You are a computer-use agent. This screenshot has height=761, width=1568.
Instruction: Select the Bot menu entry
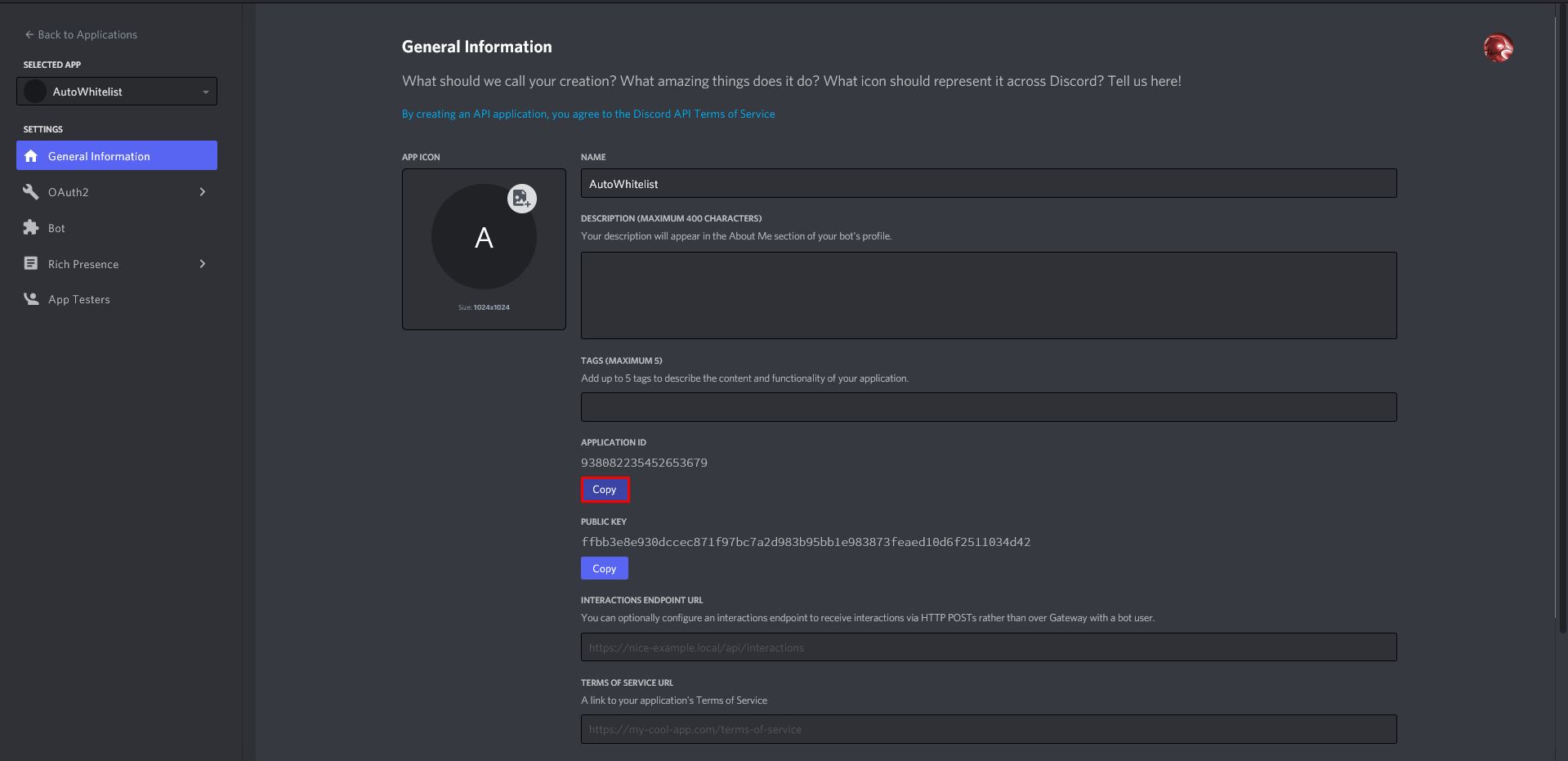tap(55, 227)
